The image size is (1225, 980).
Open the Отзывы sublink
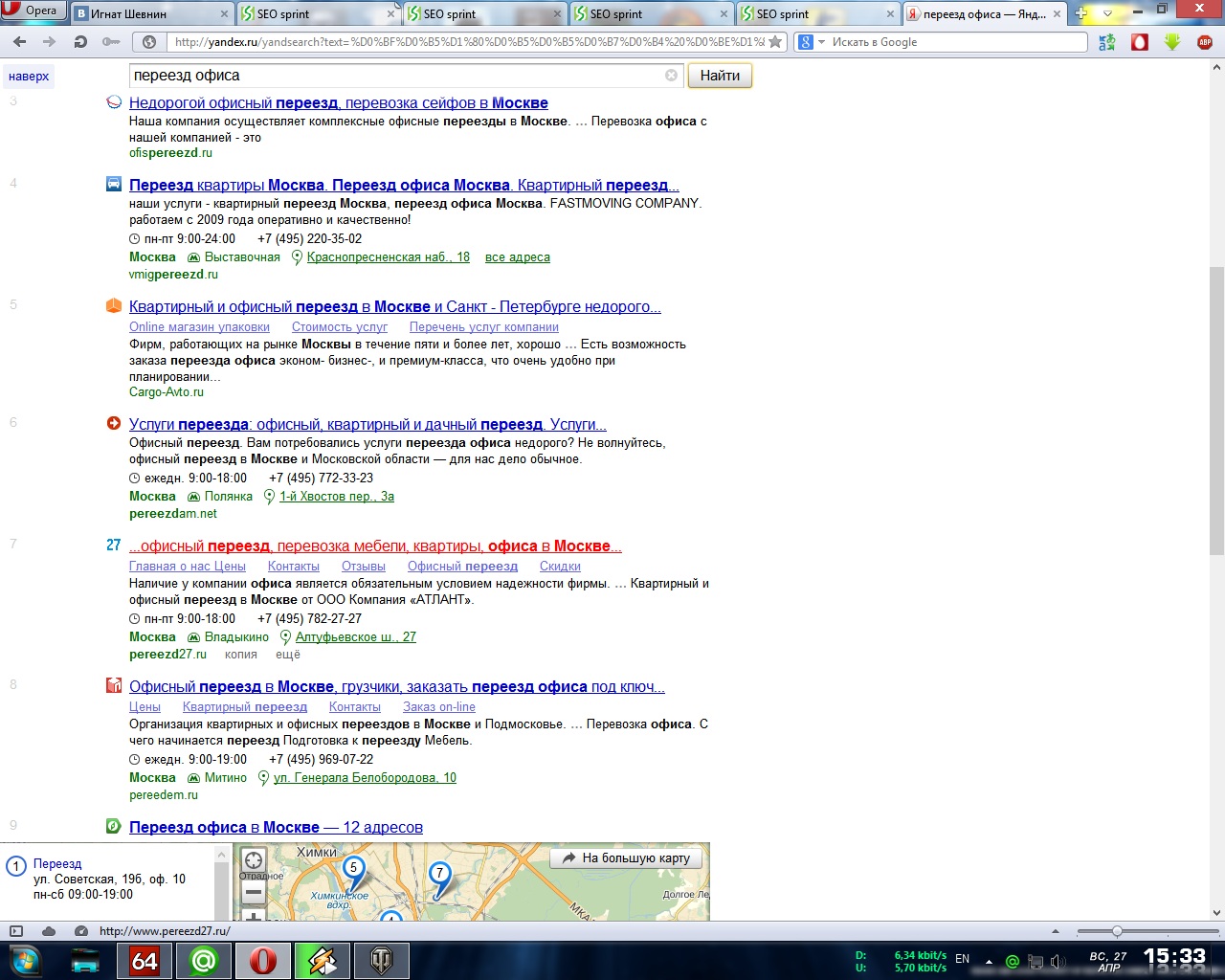click(364, 567)
